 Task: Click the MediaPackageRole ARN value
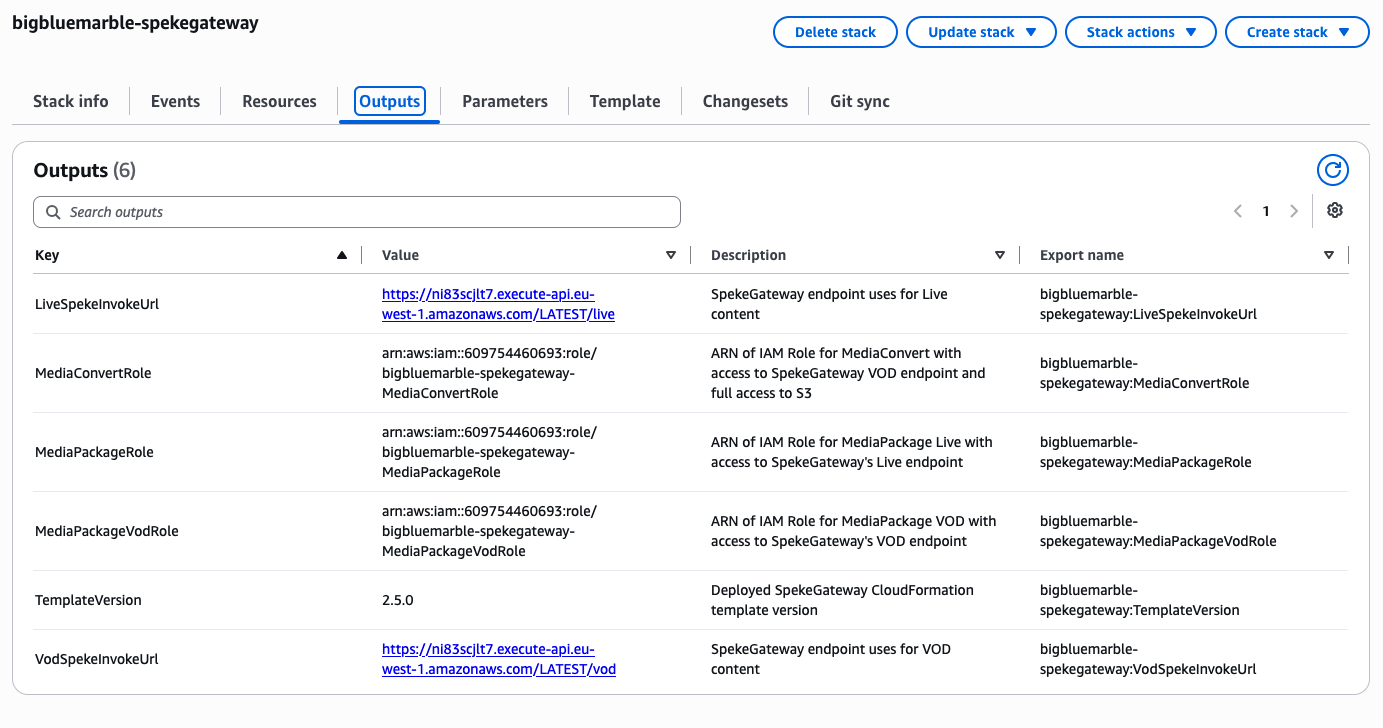coord(489,452)
